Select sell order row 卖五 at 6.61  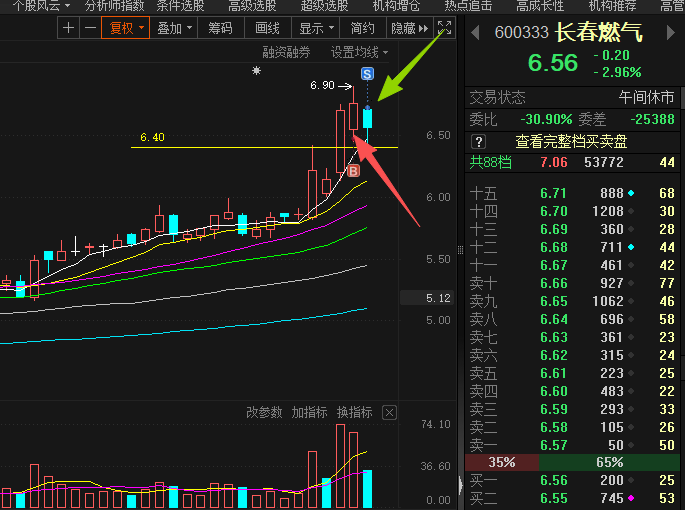pyautogui.click(x=572, y=373)
